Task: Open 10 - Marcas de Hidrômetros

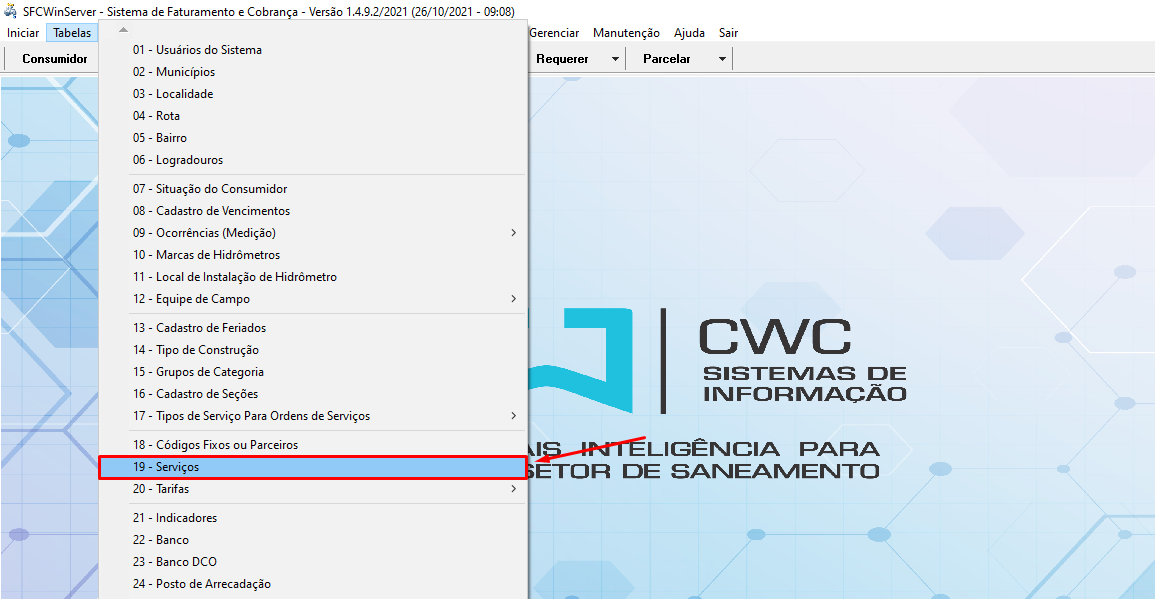Action: click(206, 255)
